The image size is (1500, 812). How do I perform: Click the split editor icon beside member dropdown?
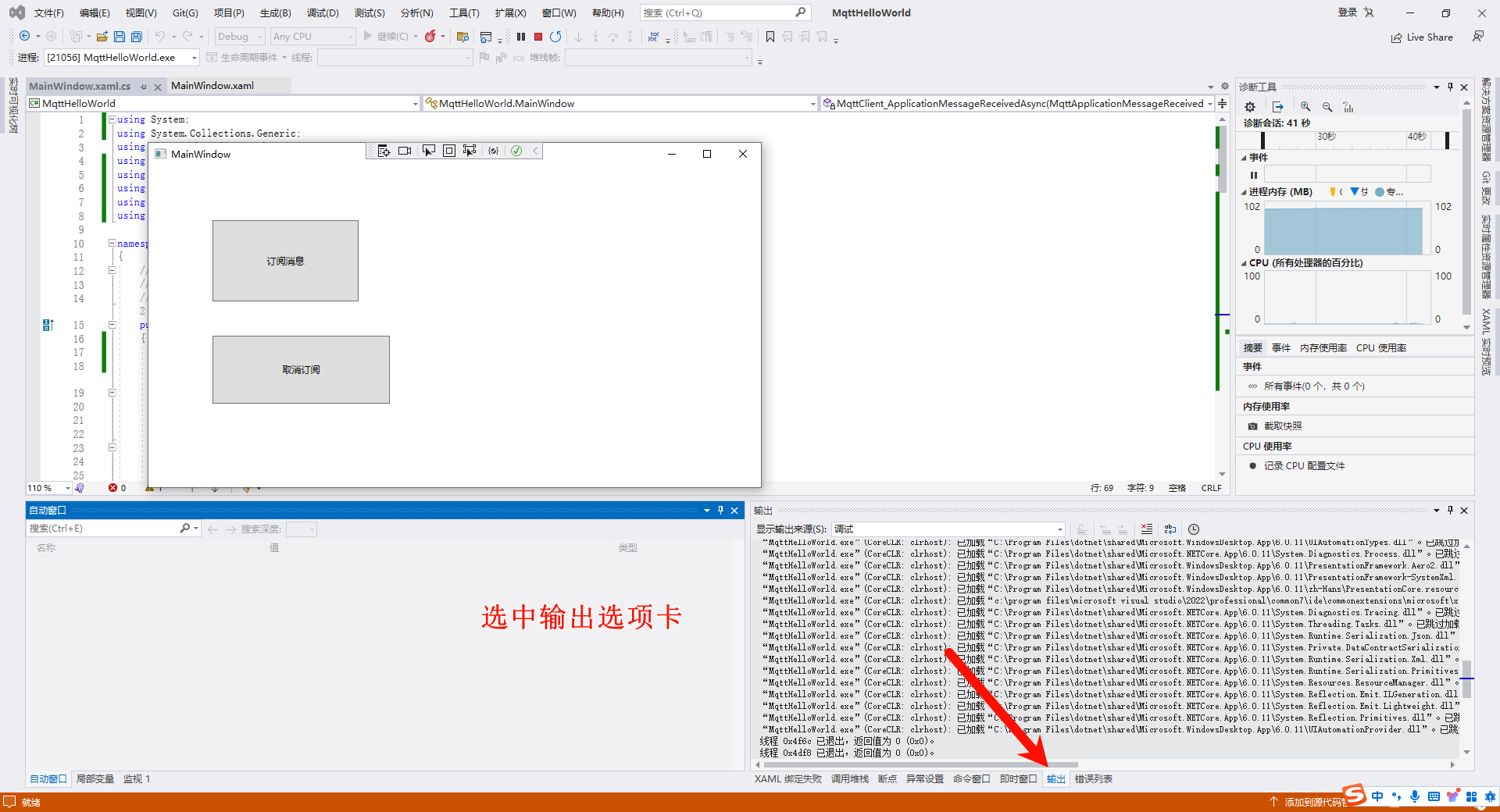(1223, 103)
